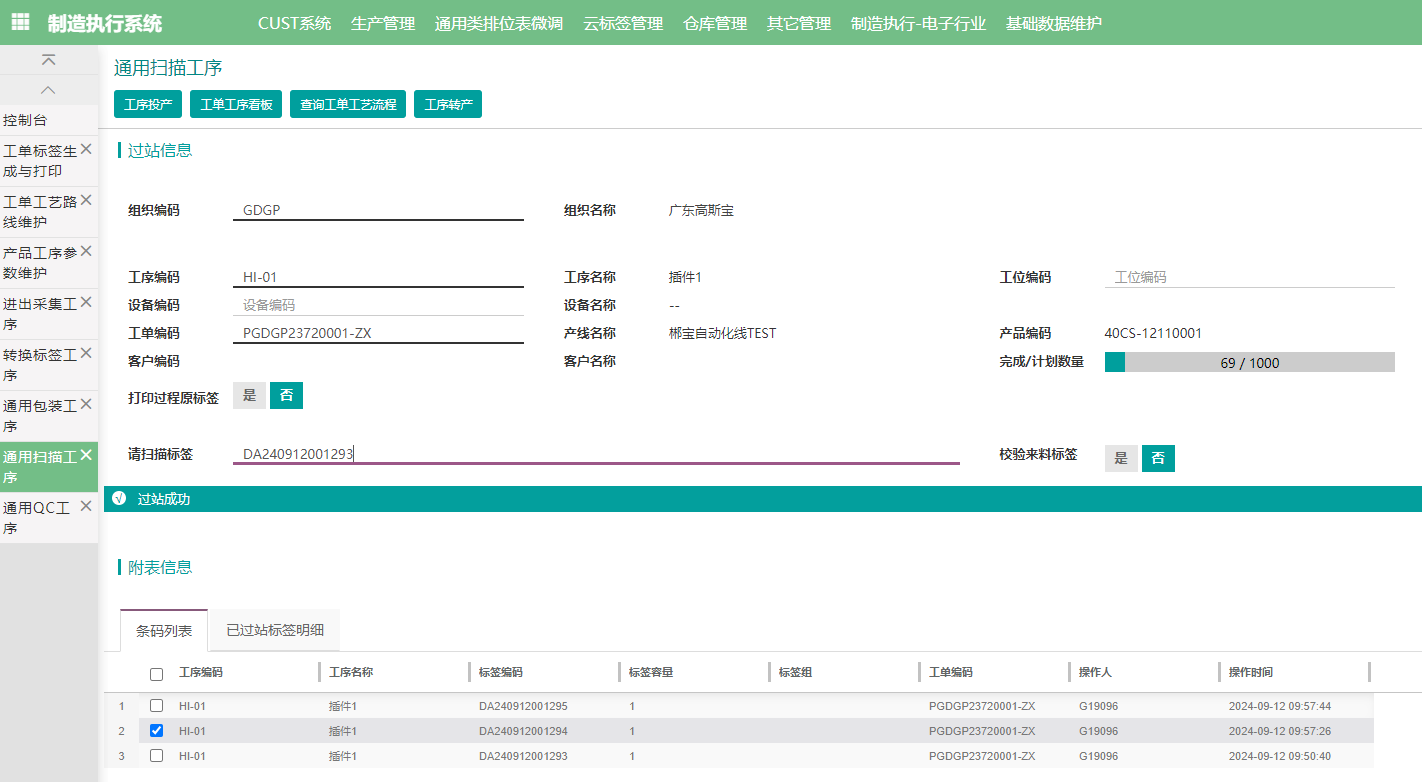Tick checkbox for label DA240912001293 row
Image resolution: width=1422 pixels, height=782 pixels.
pyautogui.click(x=156, y=756)
